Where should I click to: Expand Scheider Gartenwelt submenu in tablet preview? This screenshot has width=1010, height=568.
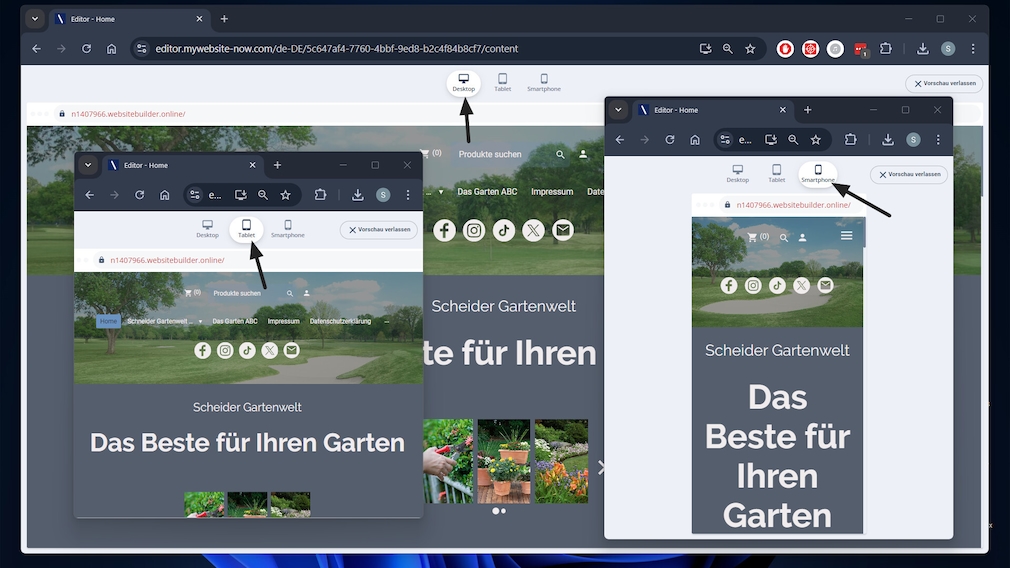[x=200, y=321]
